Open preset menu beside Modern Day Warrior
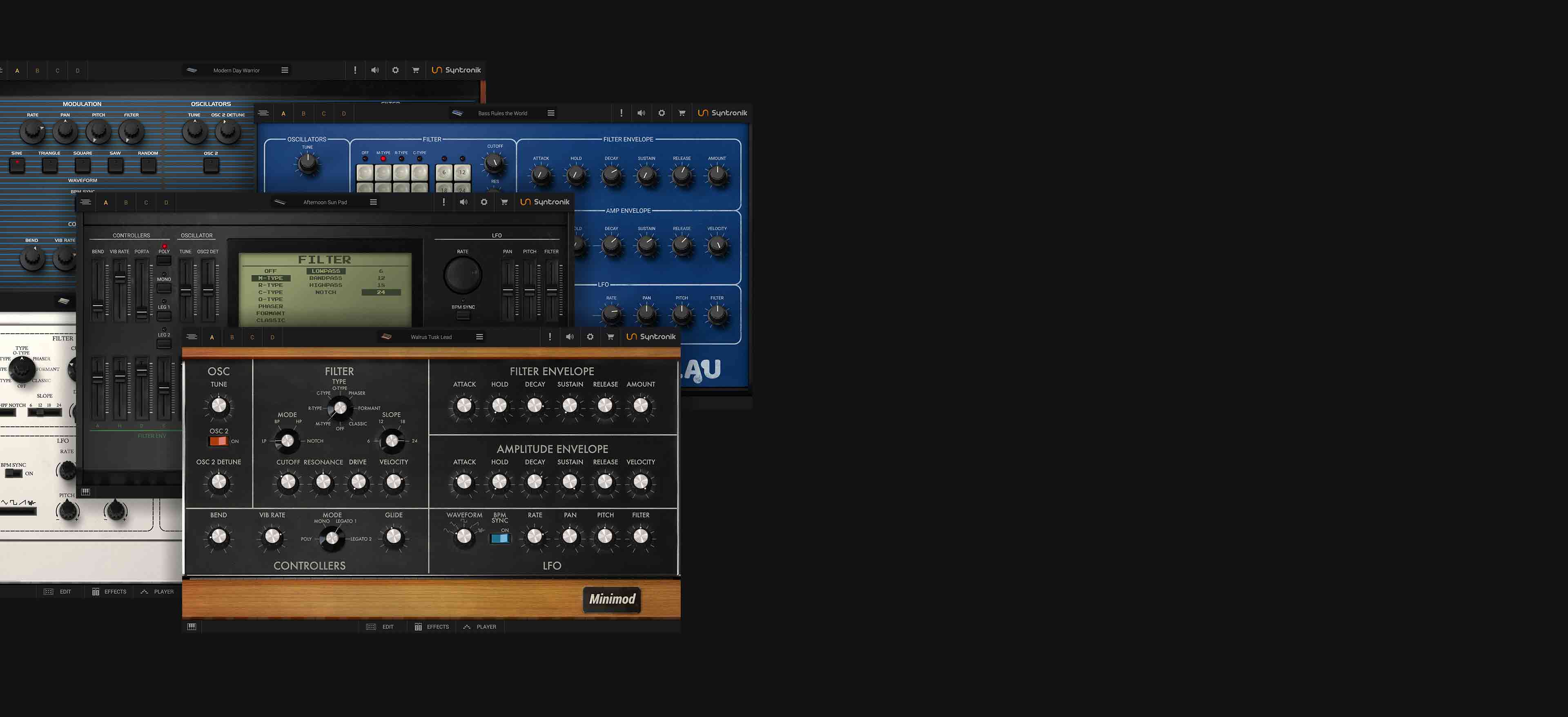The image size is (1568, 717). (284, 70)
